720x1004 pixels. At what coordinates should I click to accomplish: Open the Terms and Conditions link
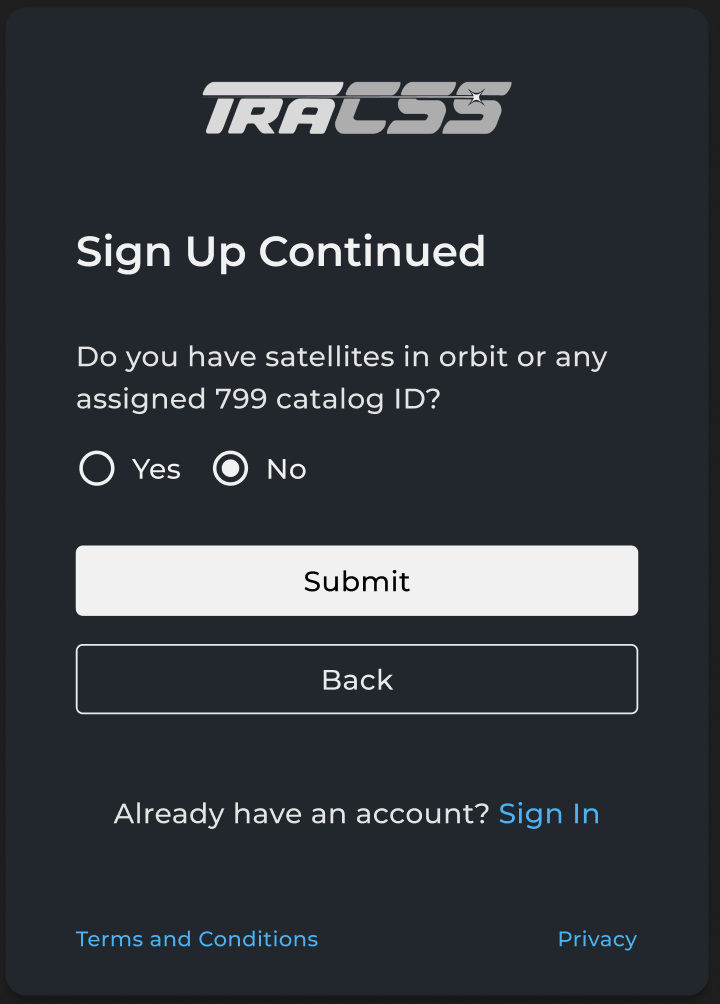[x=197, y=939]
